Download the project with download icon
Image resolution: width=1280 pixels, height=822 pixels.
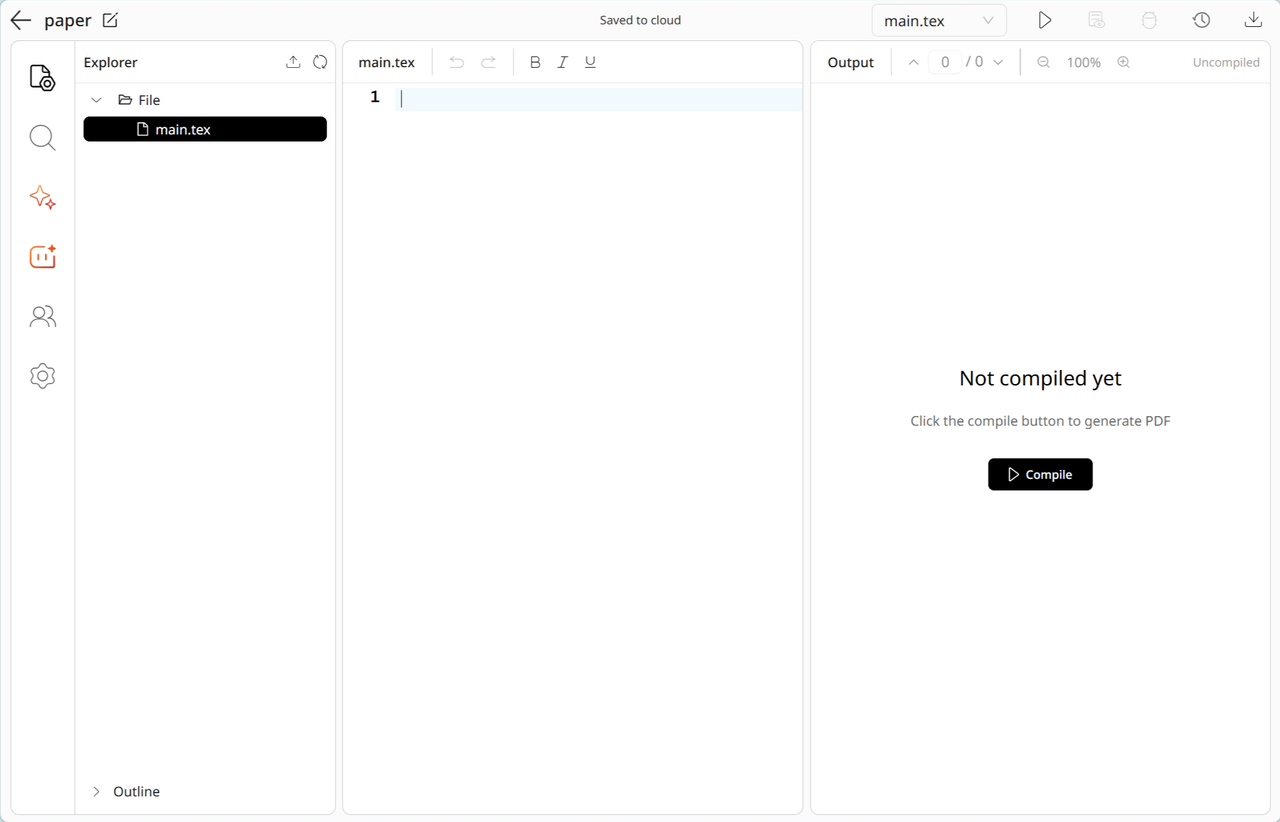click(x=1253, y=20)
